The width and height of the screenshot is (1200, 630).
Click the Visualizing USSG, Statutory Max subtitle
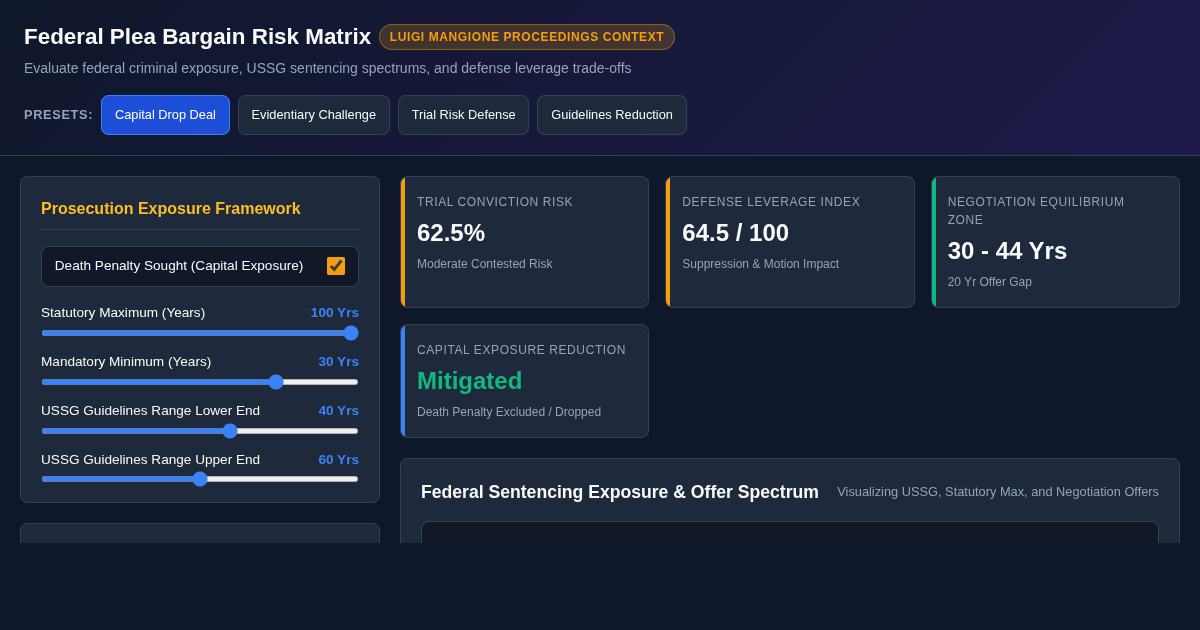pos(998,492)
